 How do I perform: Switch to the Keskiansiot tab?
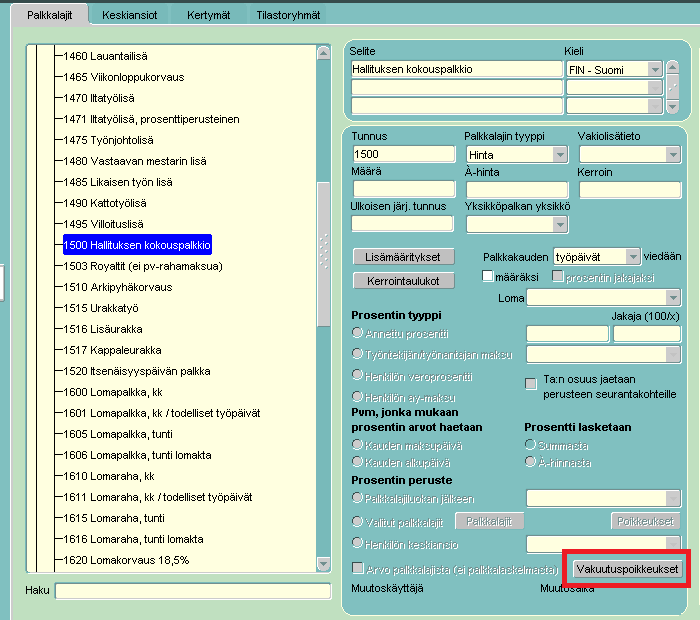point(129,15)
